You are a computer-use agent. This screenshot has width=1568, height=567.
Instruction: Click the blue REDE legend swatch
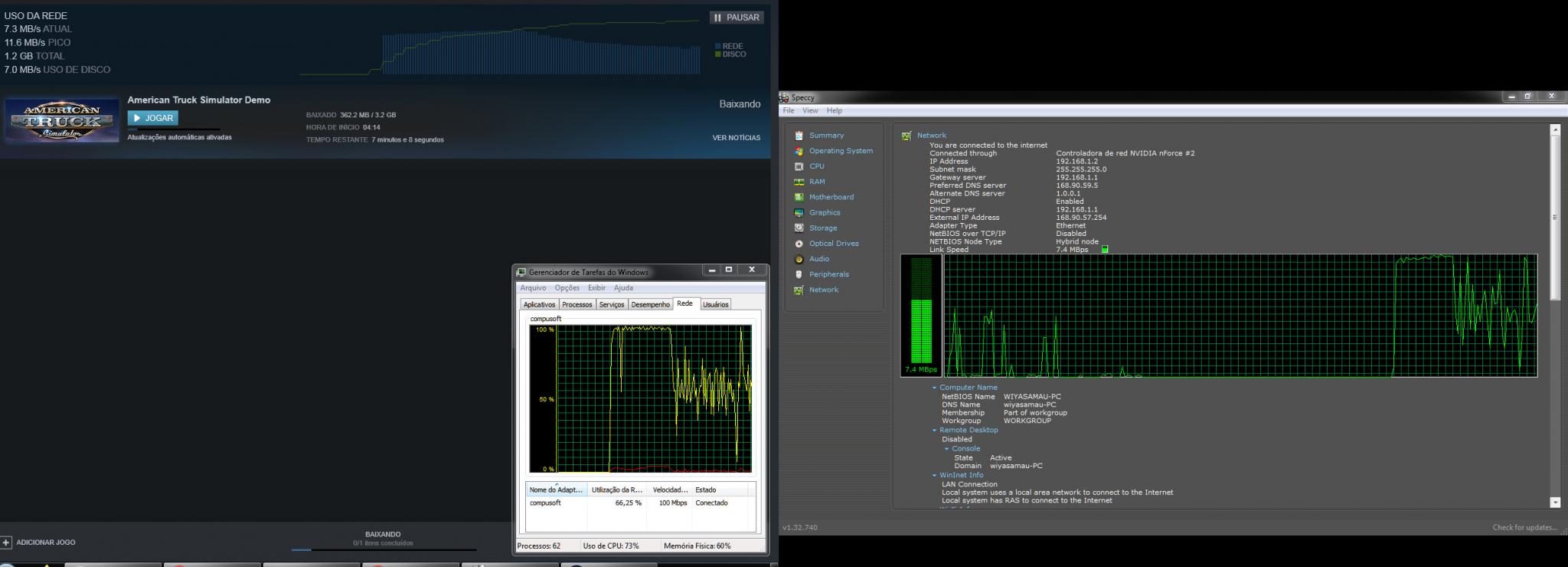point(717,46)
